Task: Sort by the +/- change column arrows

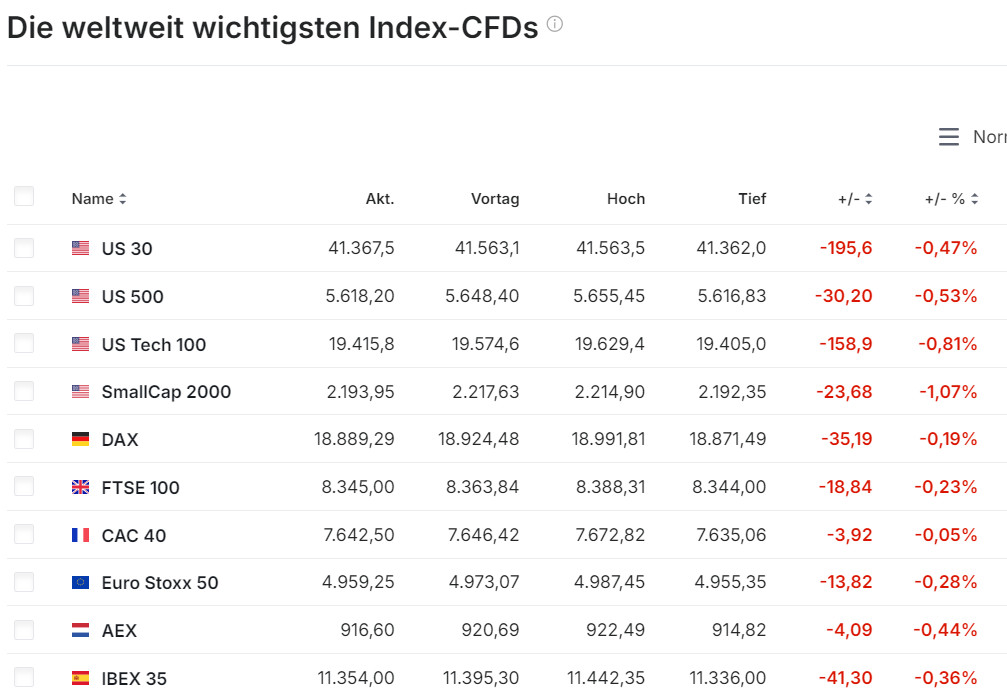Action: (x=868, y=199)
